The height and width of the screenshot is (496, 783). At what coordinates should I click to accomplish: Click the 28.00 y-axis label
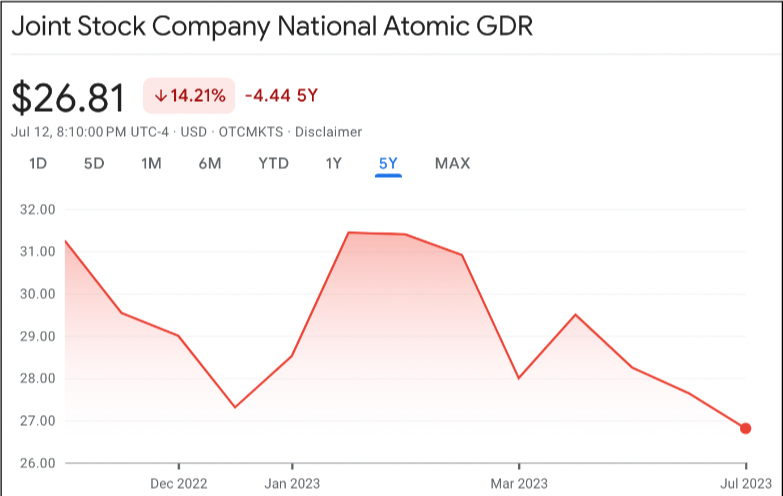[37, 378]
